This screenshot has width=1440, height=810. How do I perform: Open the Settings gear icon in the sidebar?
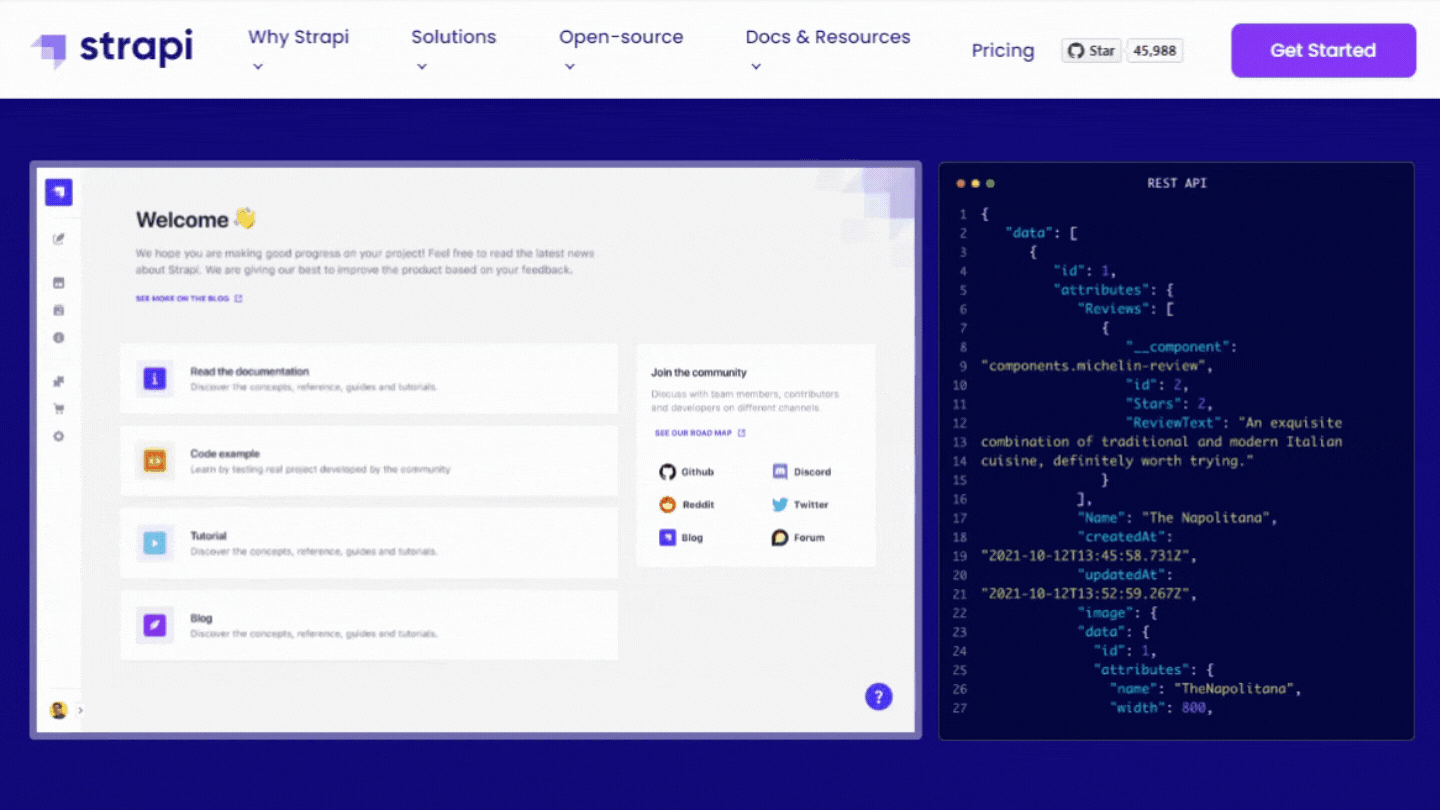(59, 436)
